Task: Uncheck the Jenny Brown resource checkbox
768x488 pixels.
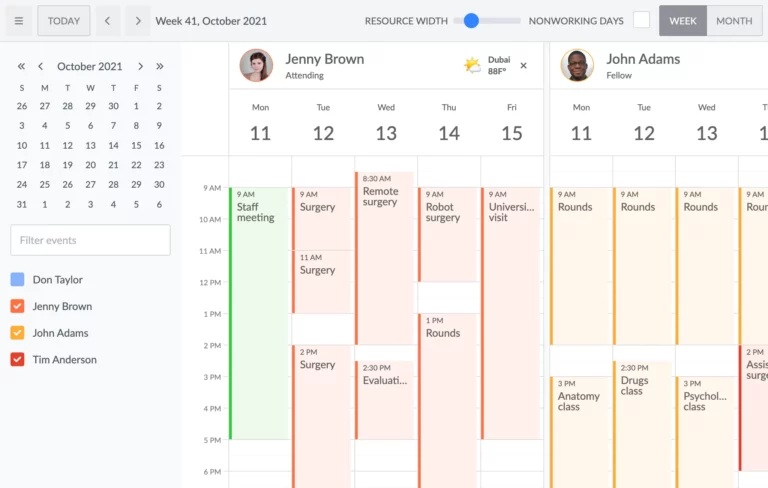Action: click(17, 307)
